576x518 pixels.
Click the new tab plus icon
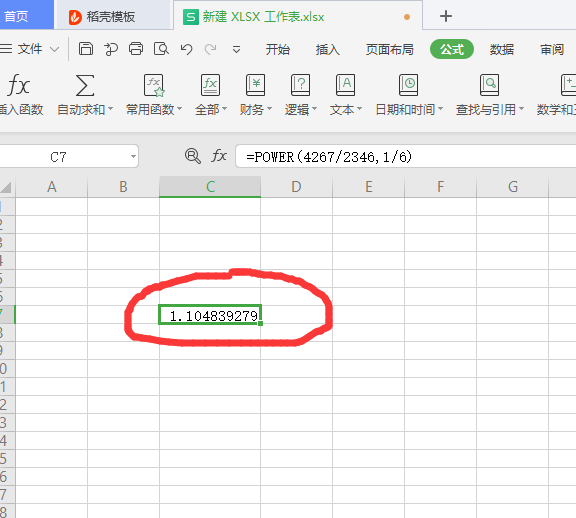pyautogui.click(x=446, y=16)
